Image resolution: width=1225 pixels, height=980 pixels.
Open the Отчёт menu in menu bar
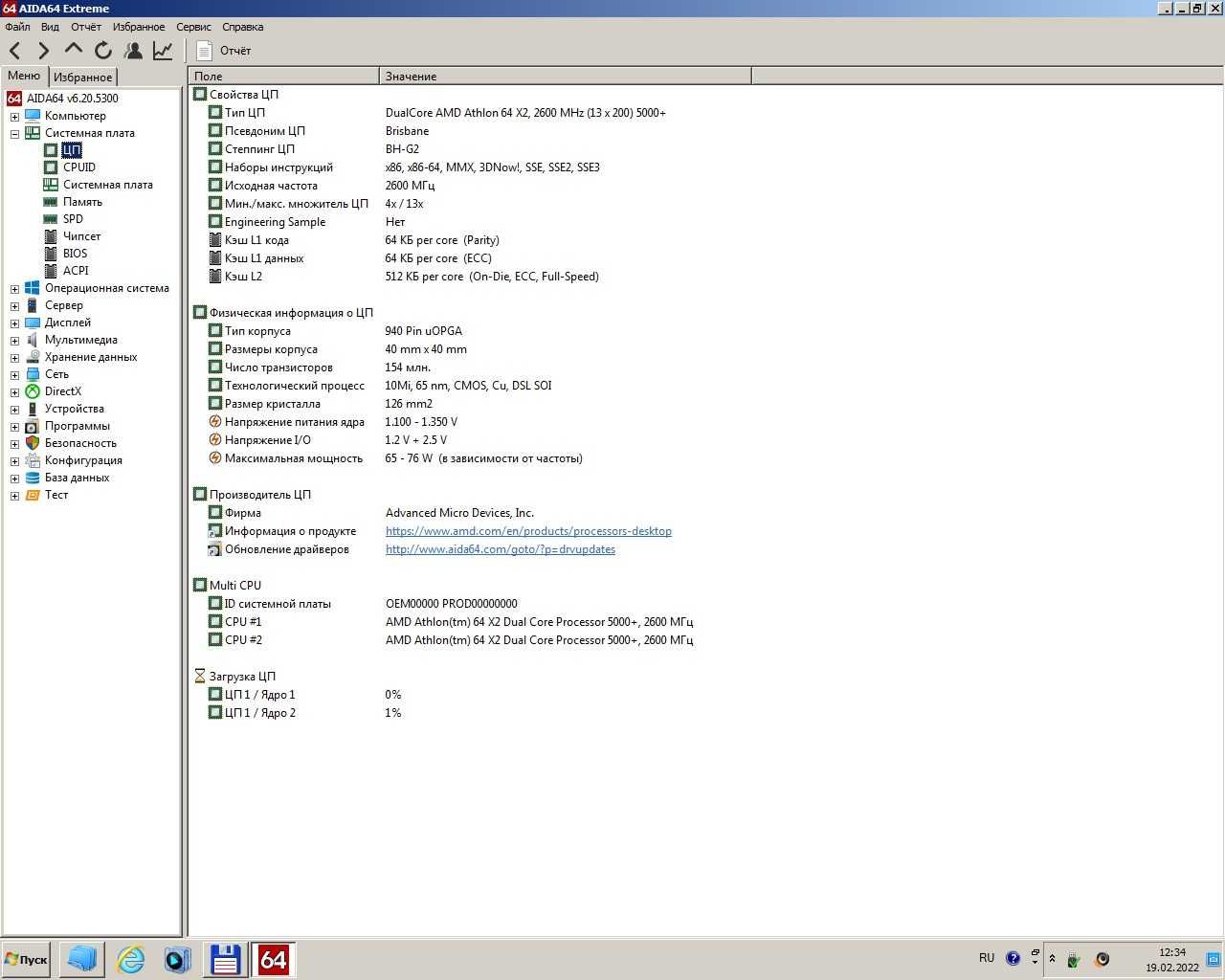click(x=85, y=27)
